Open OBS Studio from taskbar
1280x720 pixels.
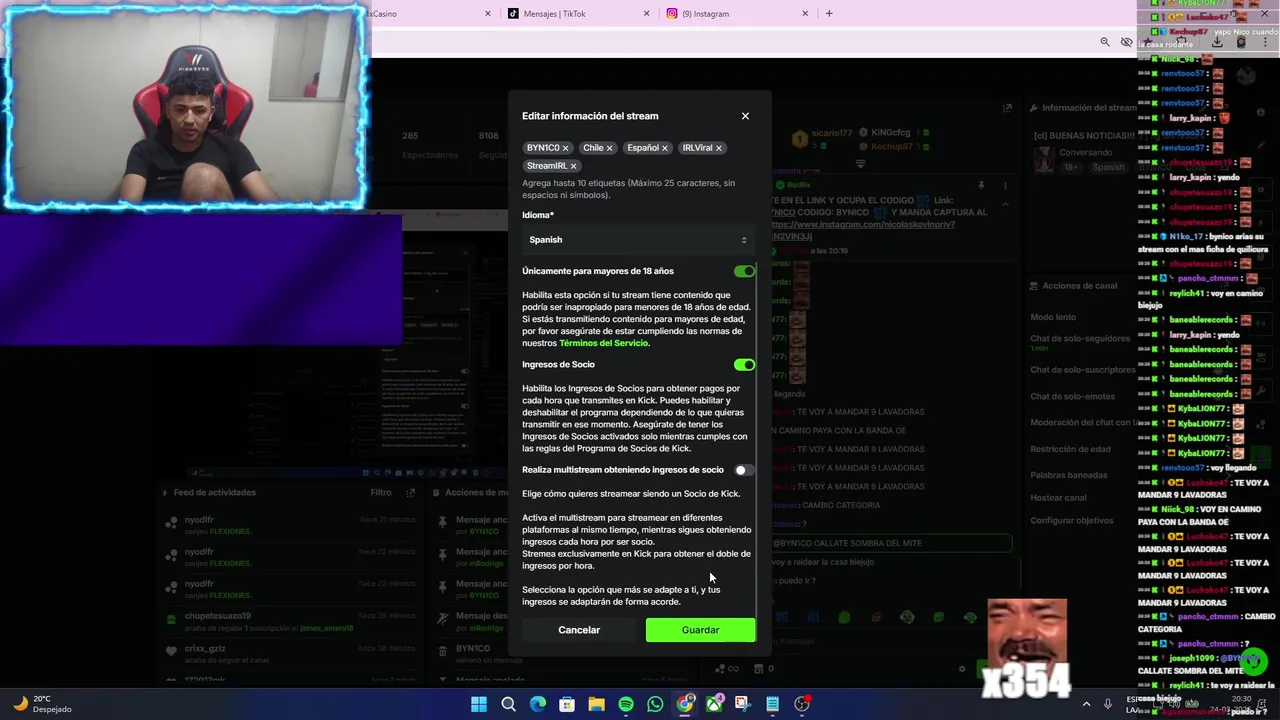802,704
